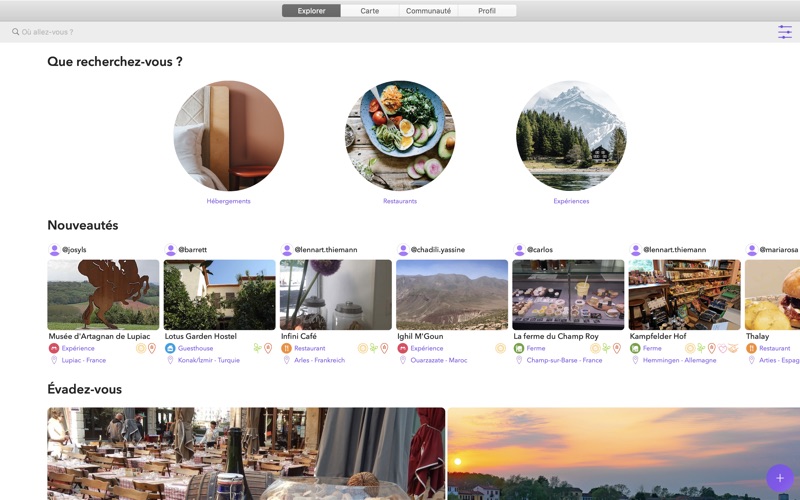
Task: Click @carlos profile avatar icon
Action: (x=519, y=250)
